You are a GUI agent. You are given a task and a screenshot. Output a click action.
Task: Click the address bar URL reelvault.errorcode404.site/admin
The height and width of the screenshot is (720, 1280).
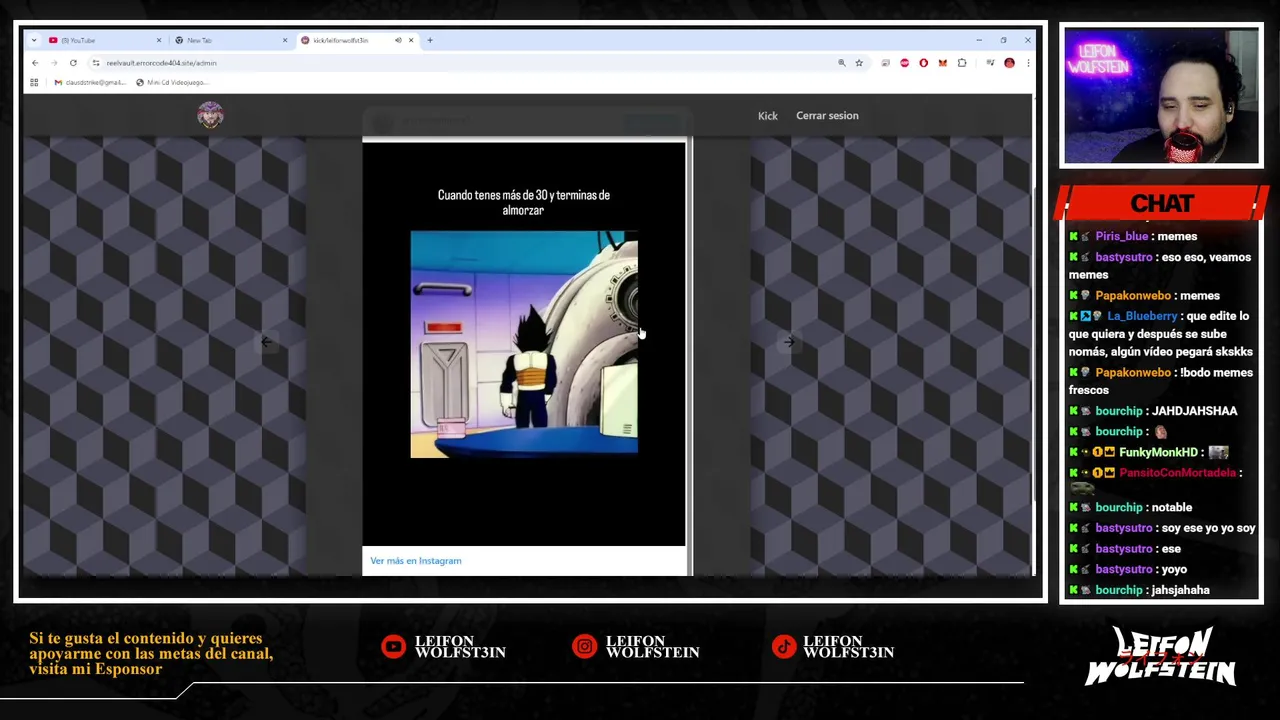coord(162,63)
